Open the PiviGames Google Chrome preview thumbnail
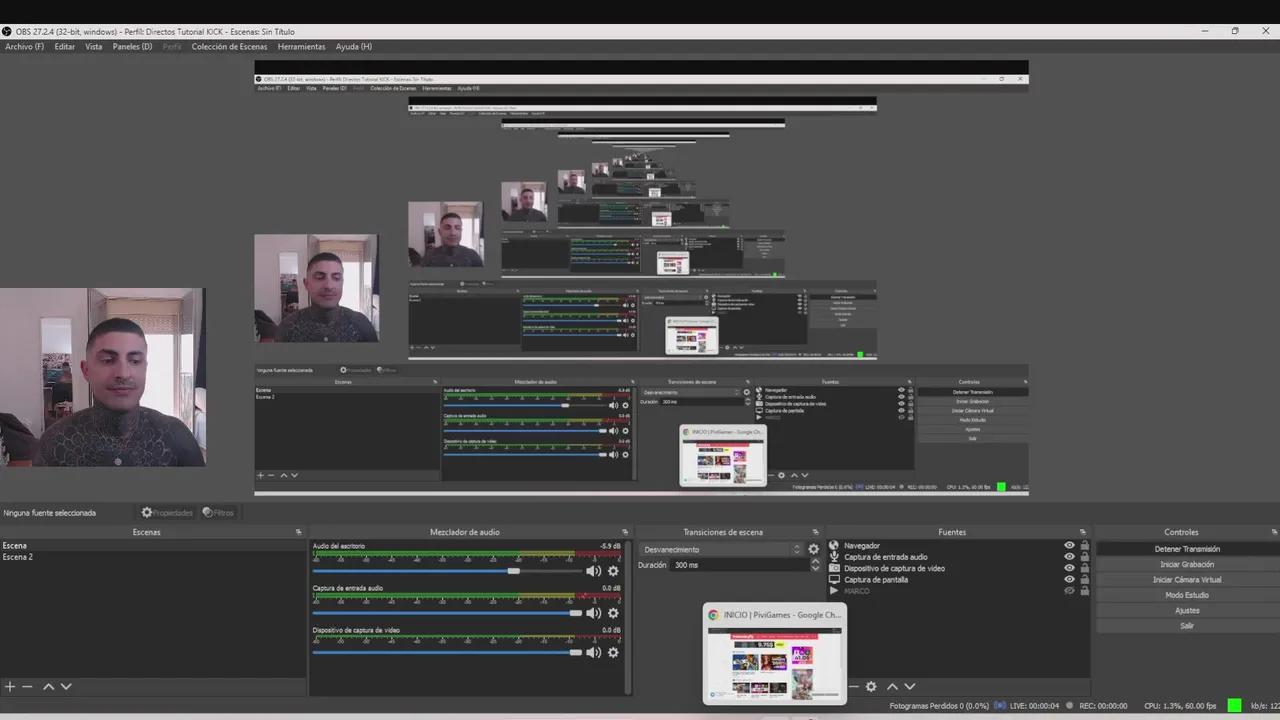 click(x=775, y=654)
